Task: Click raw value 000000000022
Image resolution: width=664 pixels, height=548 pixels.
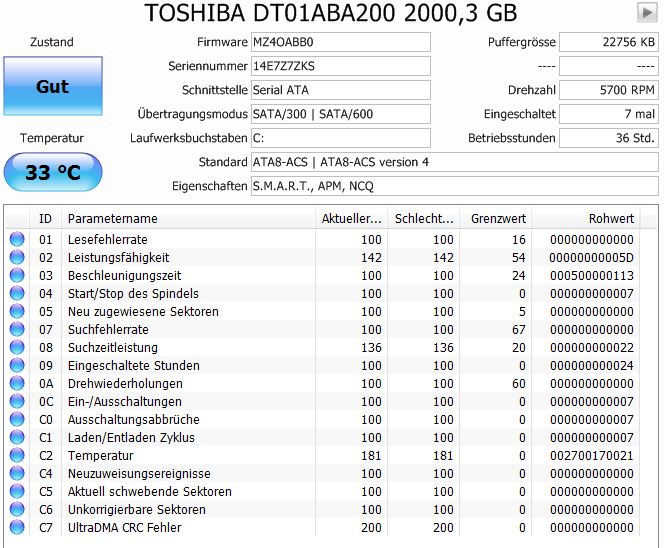Action: 592,348
